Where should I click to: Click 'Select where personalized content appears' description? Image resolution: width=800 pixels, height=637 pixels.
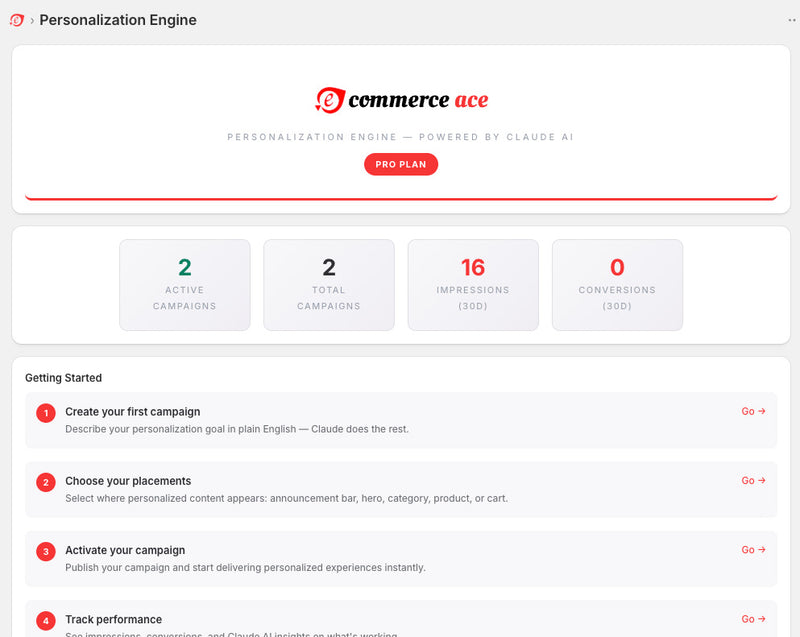pos(286,498)
